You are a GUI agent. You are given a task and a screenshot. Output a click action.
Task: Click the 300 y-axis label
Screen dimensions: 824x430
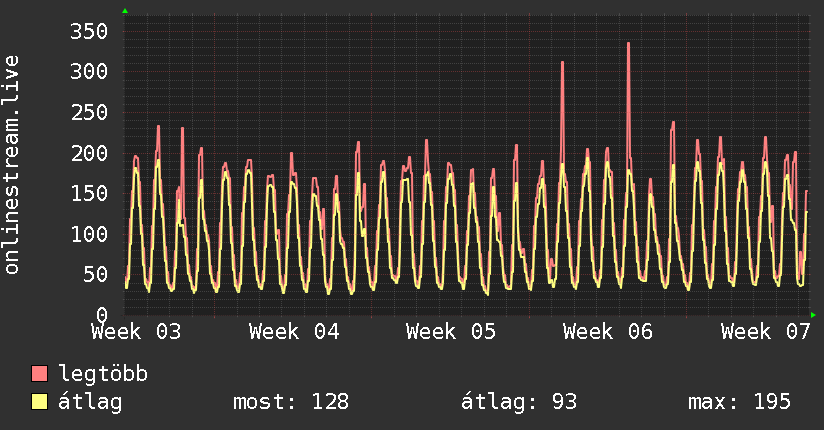coord(89,71)
